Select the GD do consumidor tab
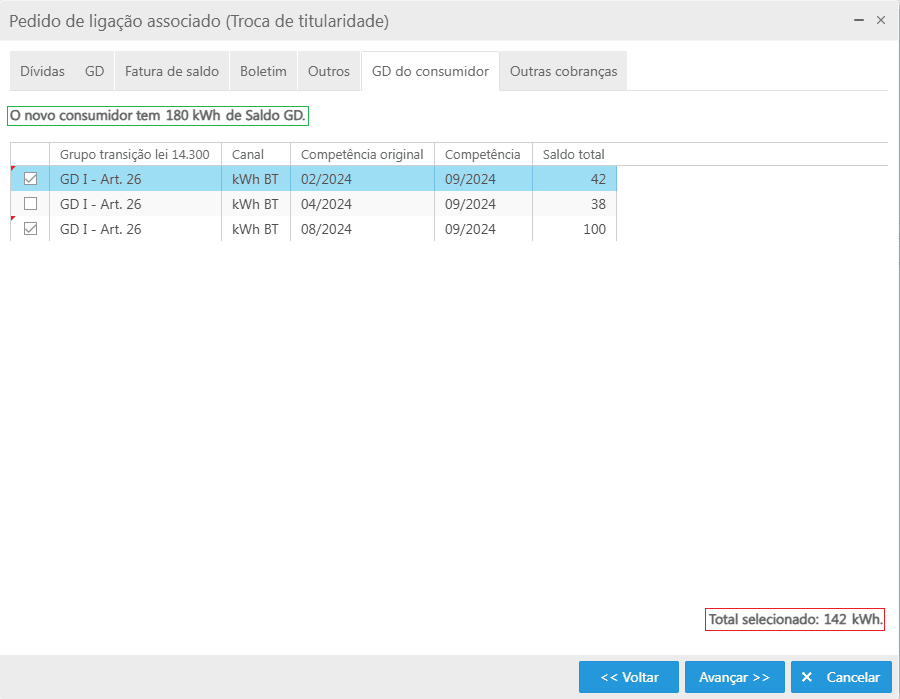900x699 pixels. pyautogui.click(x=430, y=71)
